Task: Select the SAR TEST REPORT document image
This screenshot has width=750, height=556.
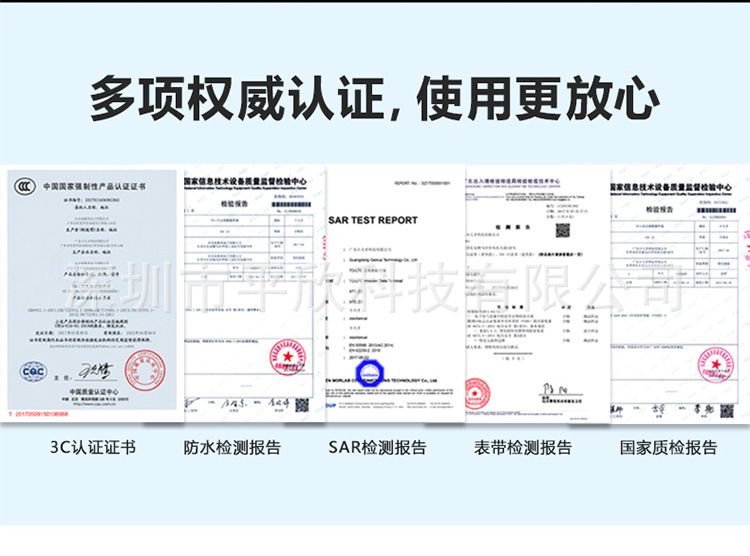Action: [x=396, y=294]
